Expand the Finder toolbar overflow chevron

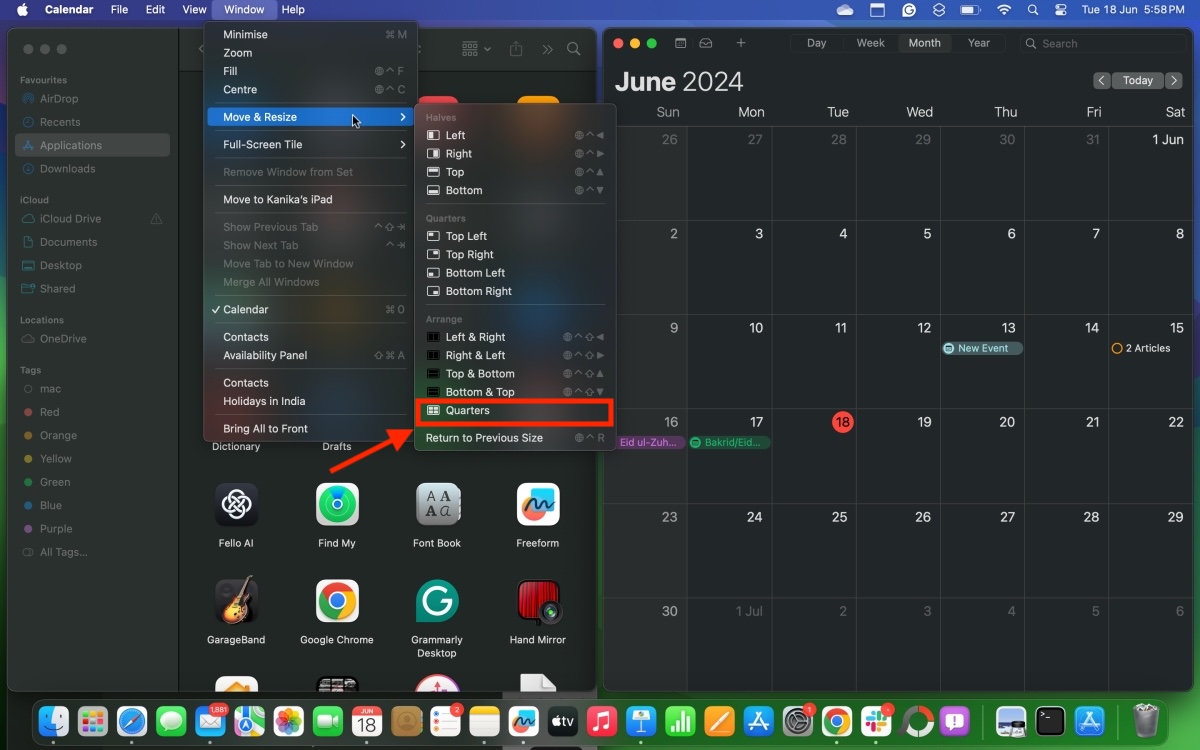546,47
